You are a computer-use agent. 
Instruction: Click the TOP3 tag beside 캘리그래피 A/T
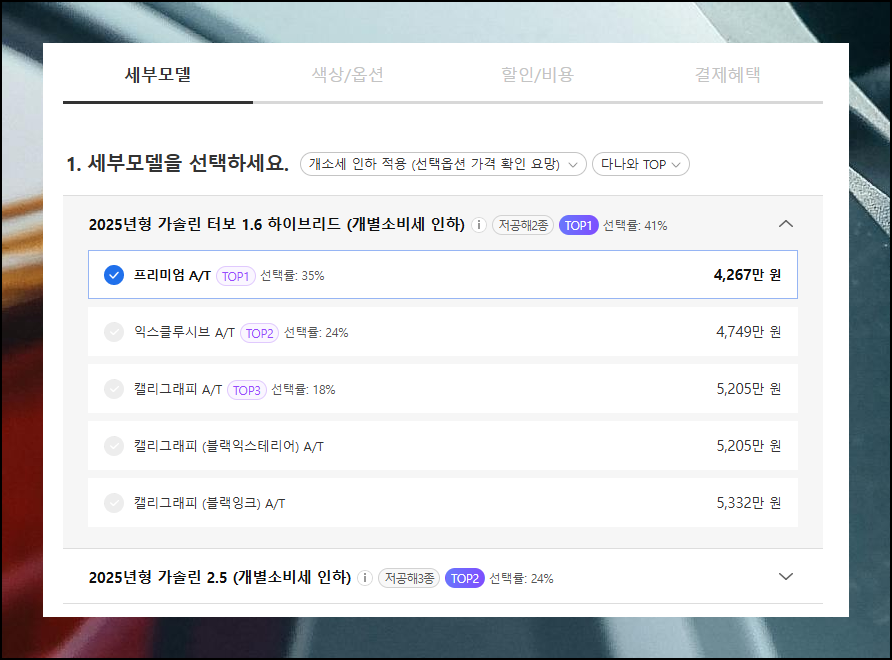click(247, 390)
